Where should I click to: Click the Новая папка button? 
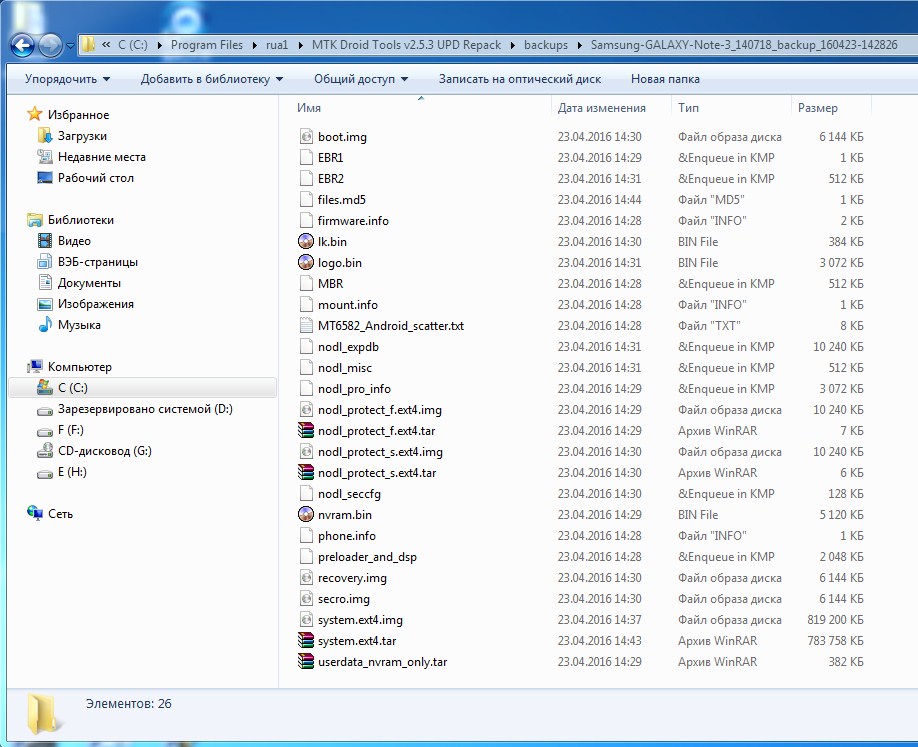[665, 79]
